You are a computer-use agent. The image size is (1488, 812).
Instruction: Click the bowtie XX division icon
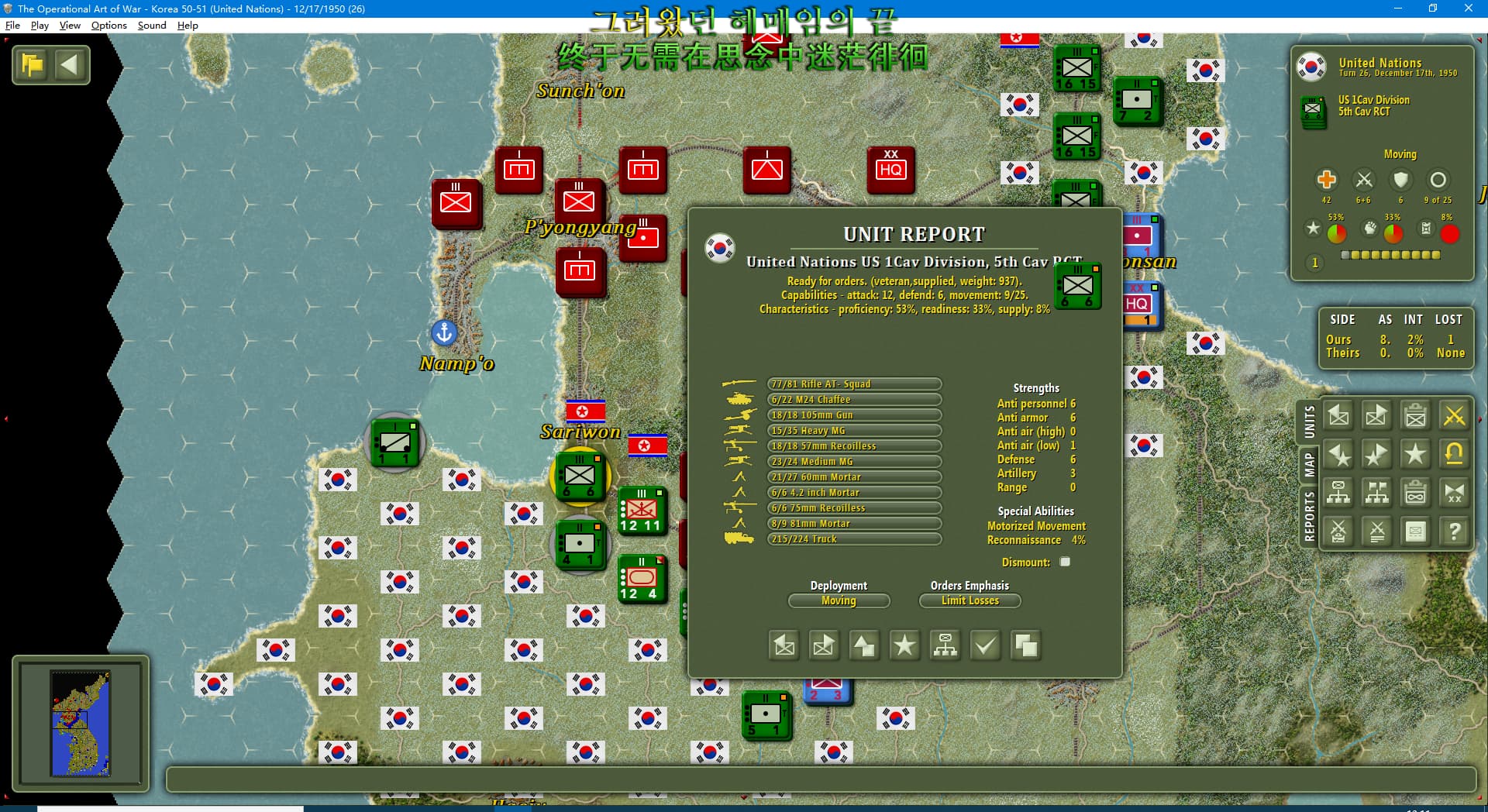coord(1455,493)
